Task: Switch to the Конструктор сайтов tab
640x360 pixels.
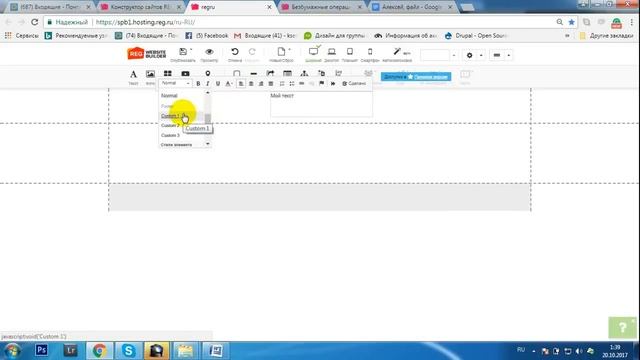Action: tap(141, 7)
